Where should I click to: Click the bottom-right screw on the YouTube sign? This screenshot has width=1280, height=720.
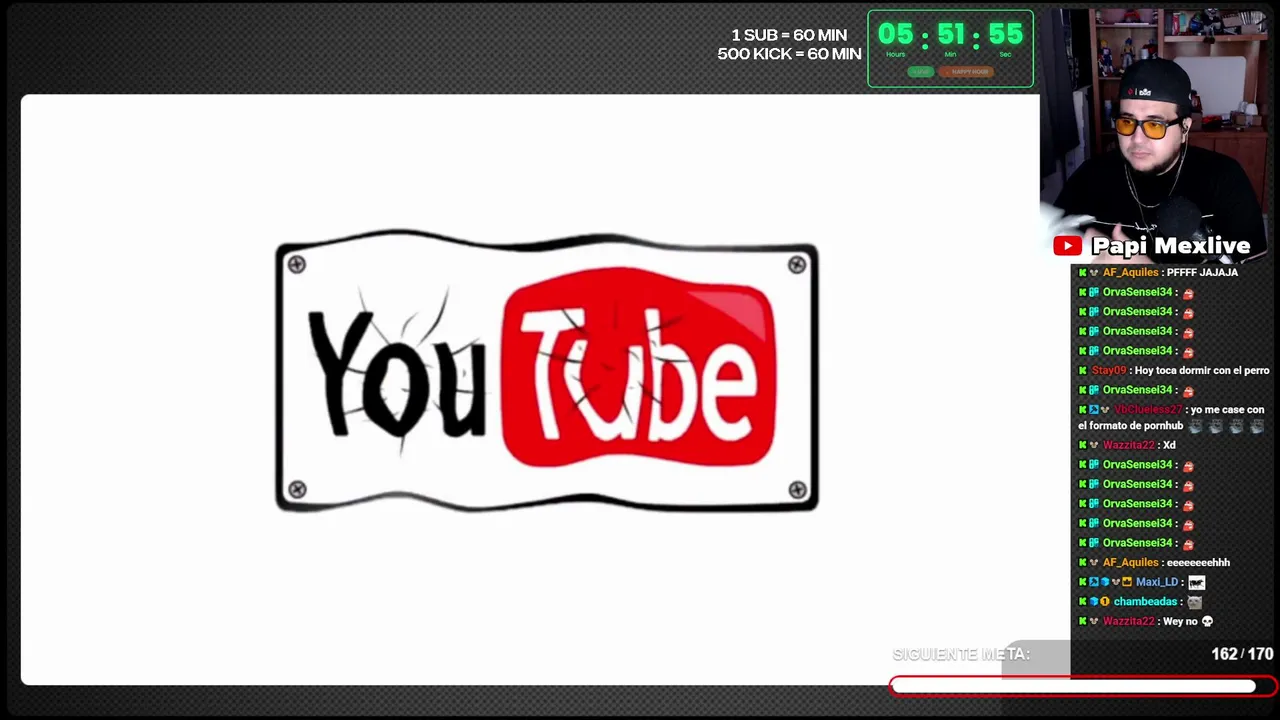tap(797, 490)
